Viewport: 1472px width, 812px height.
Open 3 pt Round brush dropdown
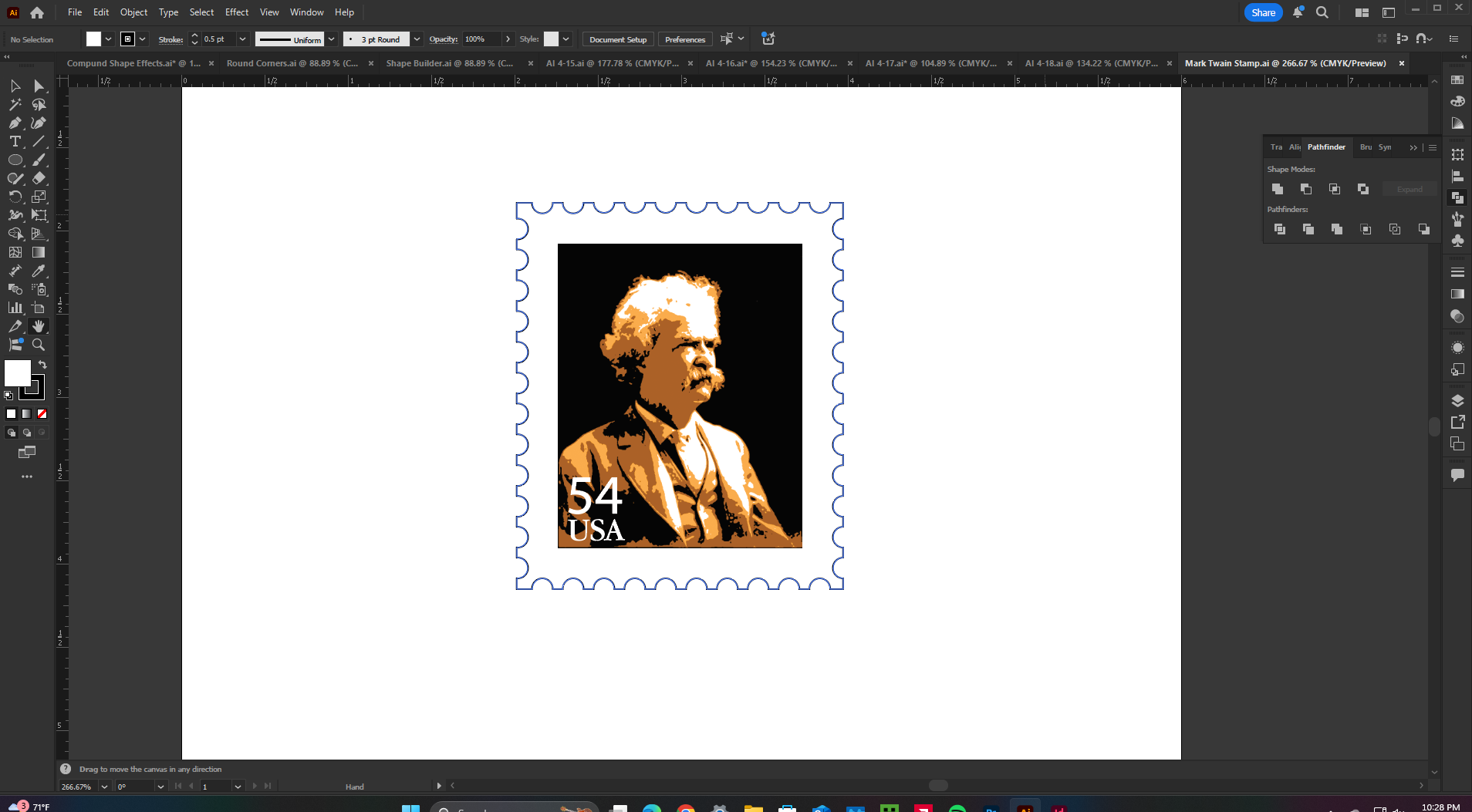417,39
